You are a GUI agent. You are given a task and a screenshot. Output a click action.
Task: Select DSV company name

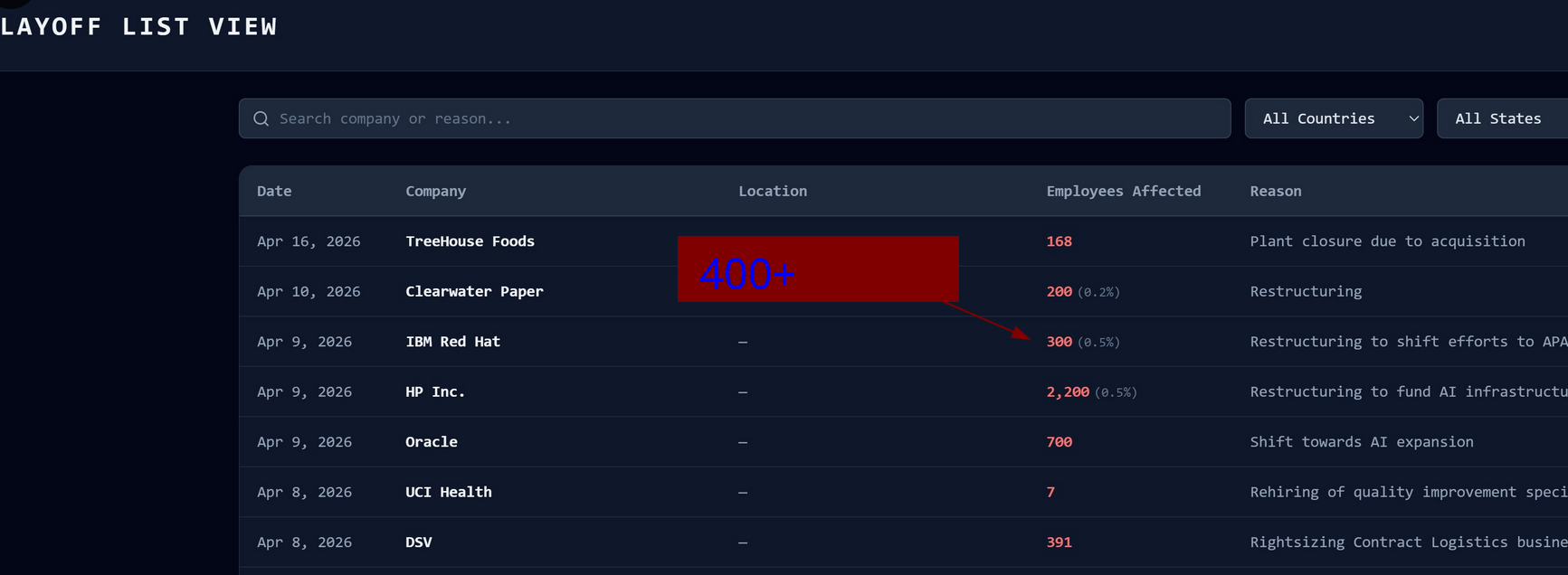tap(419, 542)
